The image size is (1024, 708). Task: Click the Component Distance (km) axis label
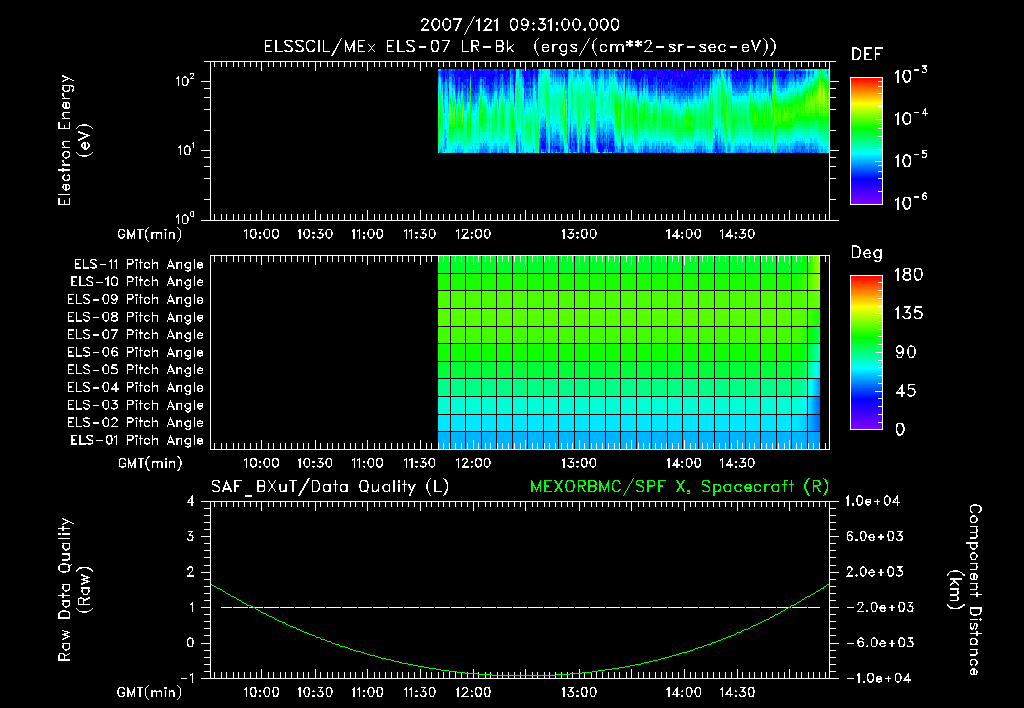[965, 590]
